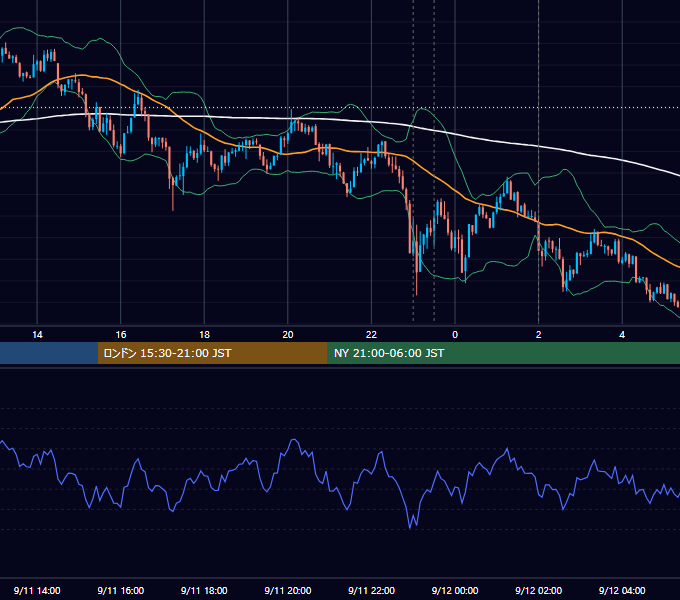Image resolution: width=680 pixels, height=600 pixels.
Task: Click the 9/12 02:00 time label
Action: point(539,590)
